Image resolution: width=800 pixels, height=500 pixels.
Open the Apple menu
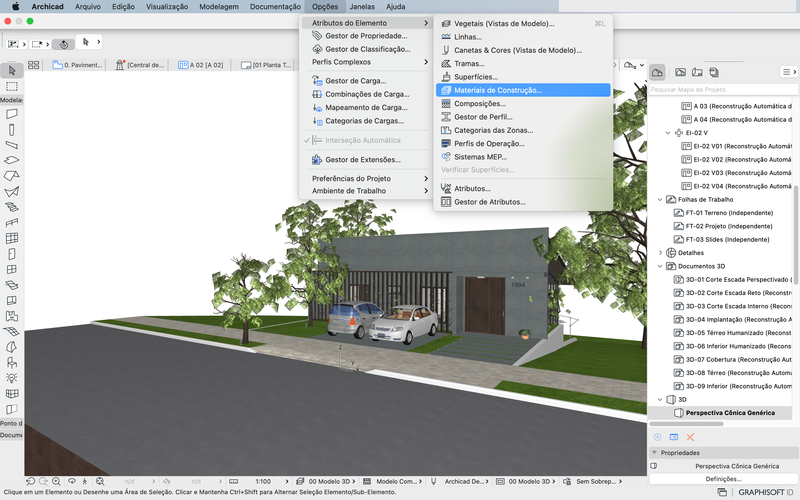(15, 7)
